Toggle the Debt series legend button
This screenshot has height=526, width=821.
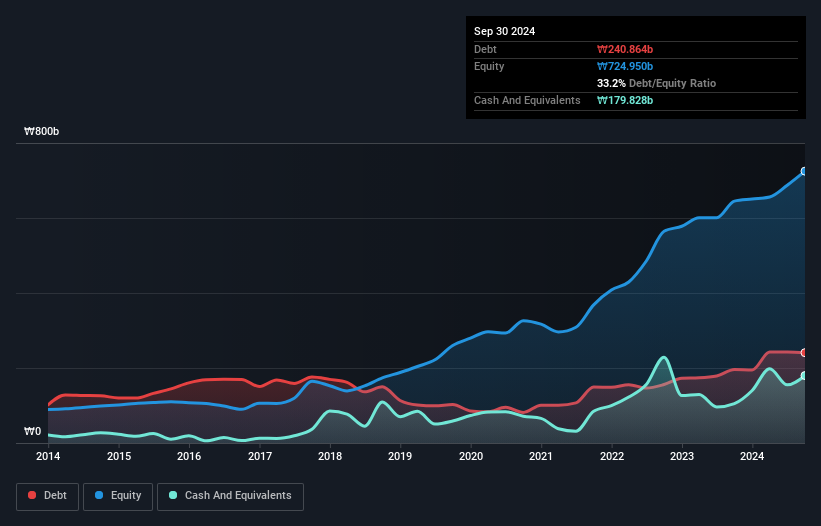(48, 496)
